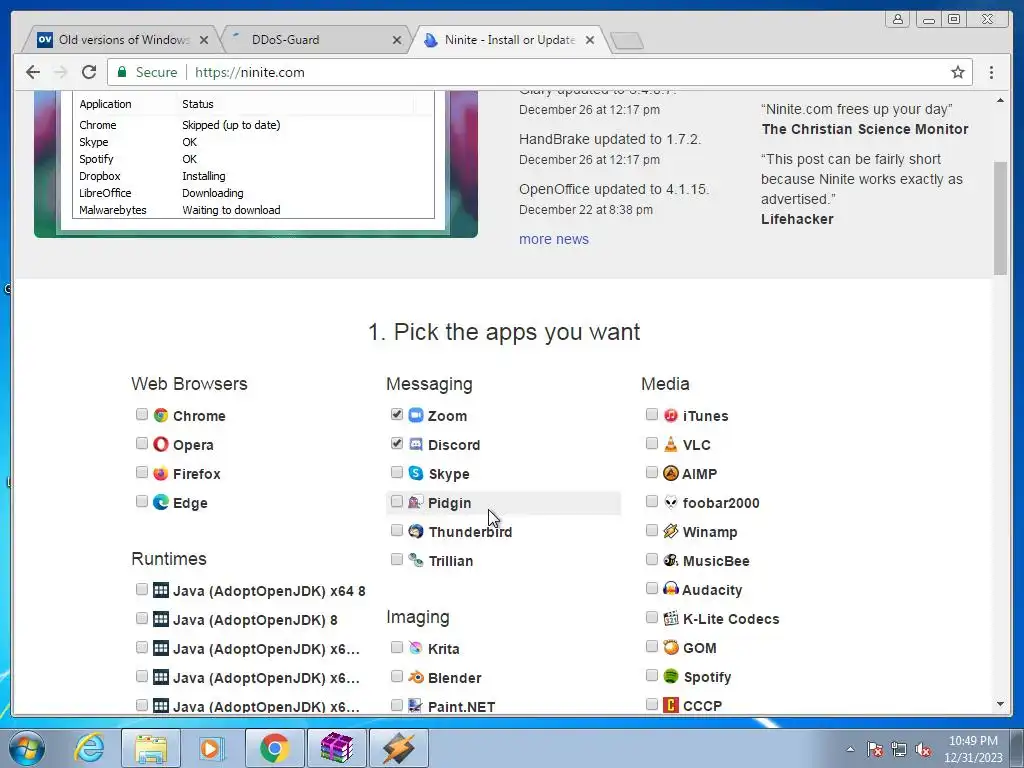This screenshot has width=1024, height=768.
Task: Click the Discord logo icon
Action: click(416, 444)
